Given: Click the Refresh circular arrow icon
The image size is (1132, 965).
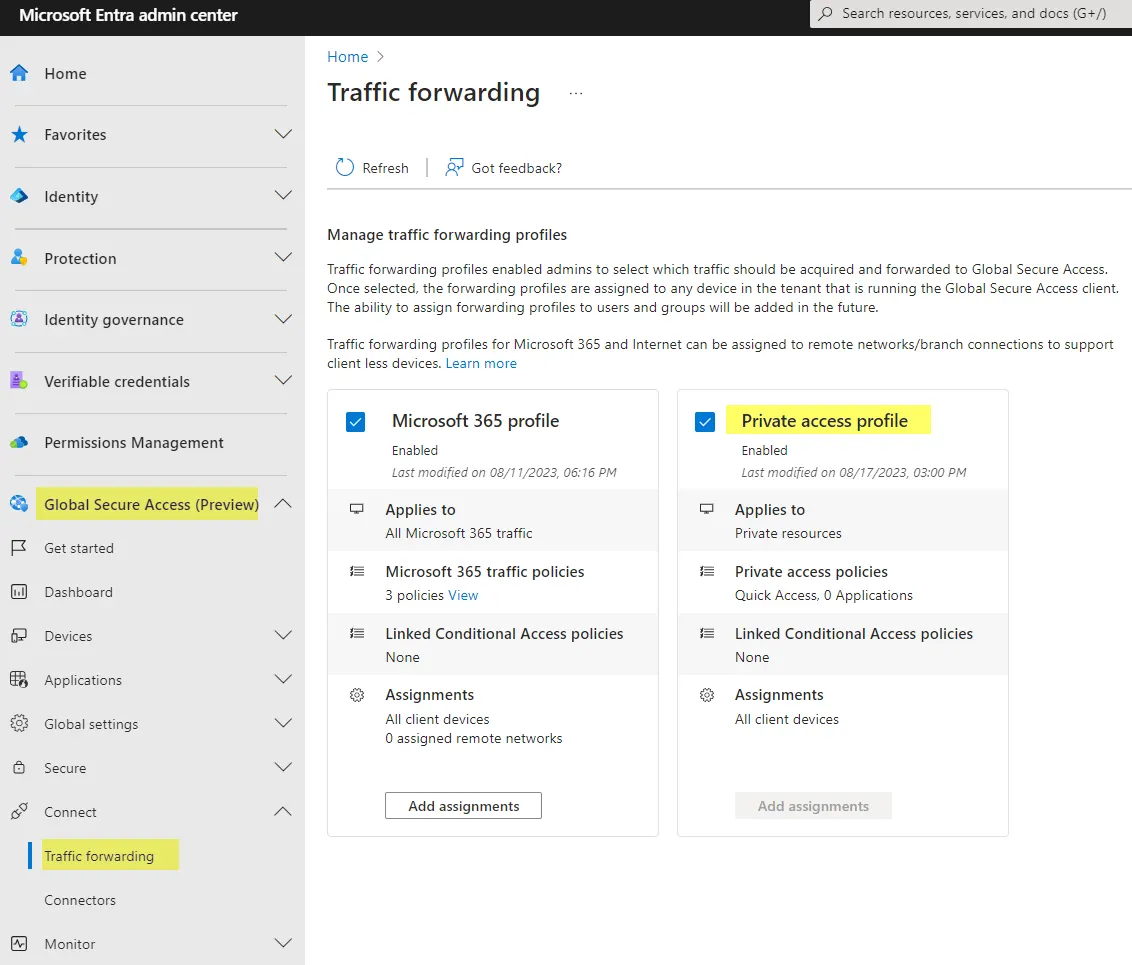Looking at the screenshot, I should (345, 168).
